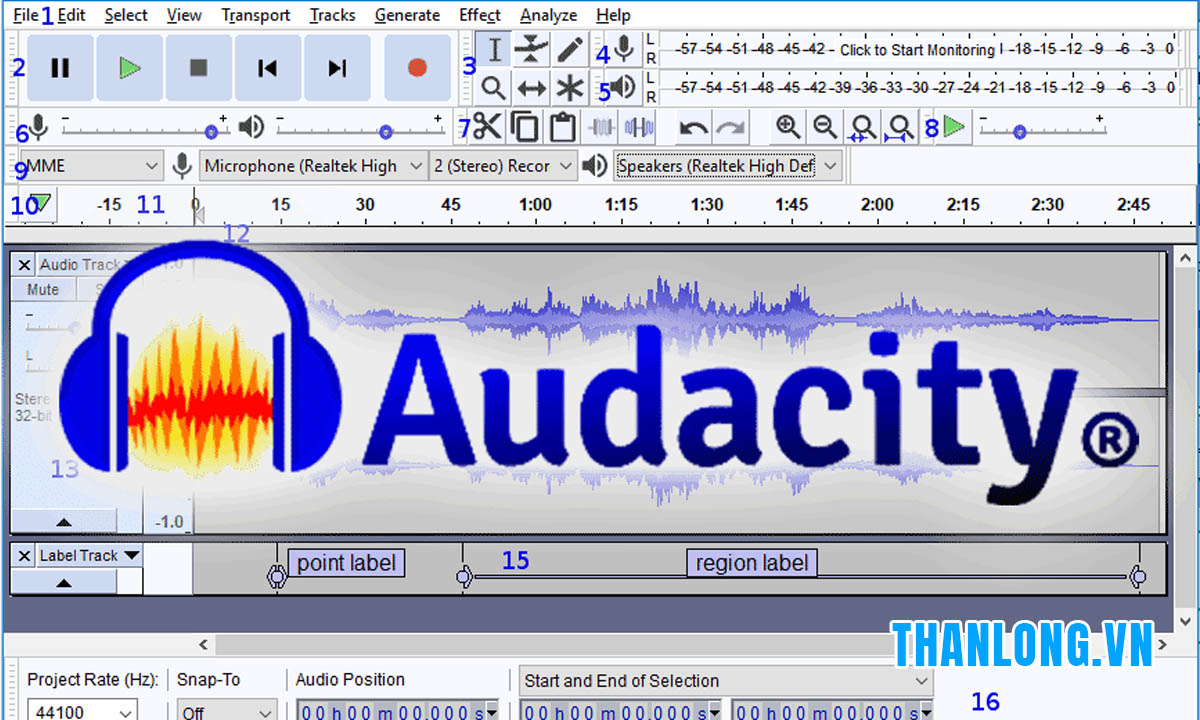Toggle Mute on the Audio Track
Image resolution: width=1200 pixels, height=720 pixels.
pyautogui.click(x=43, y=290)
